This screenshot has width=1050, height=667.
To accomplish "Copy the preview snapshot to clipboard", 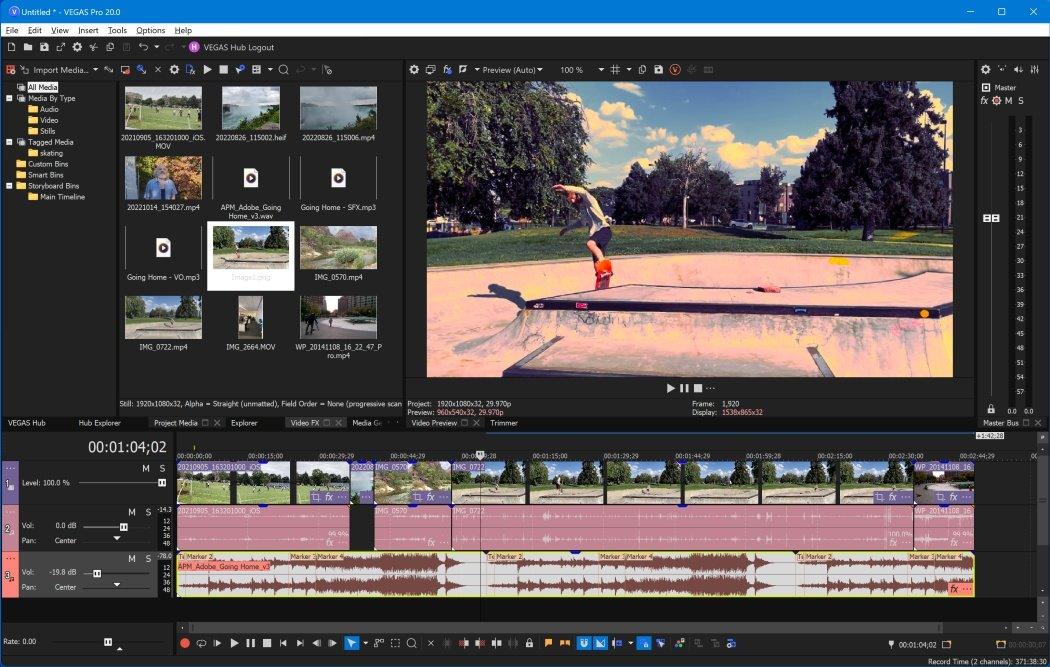I will [x=642, y=70].
